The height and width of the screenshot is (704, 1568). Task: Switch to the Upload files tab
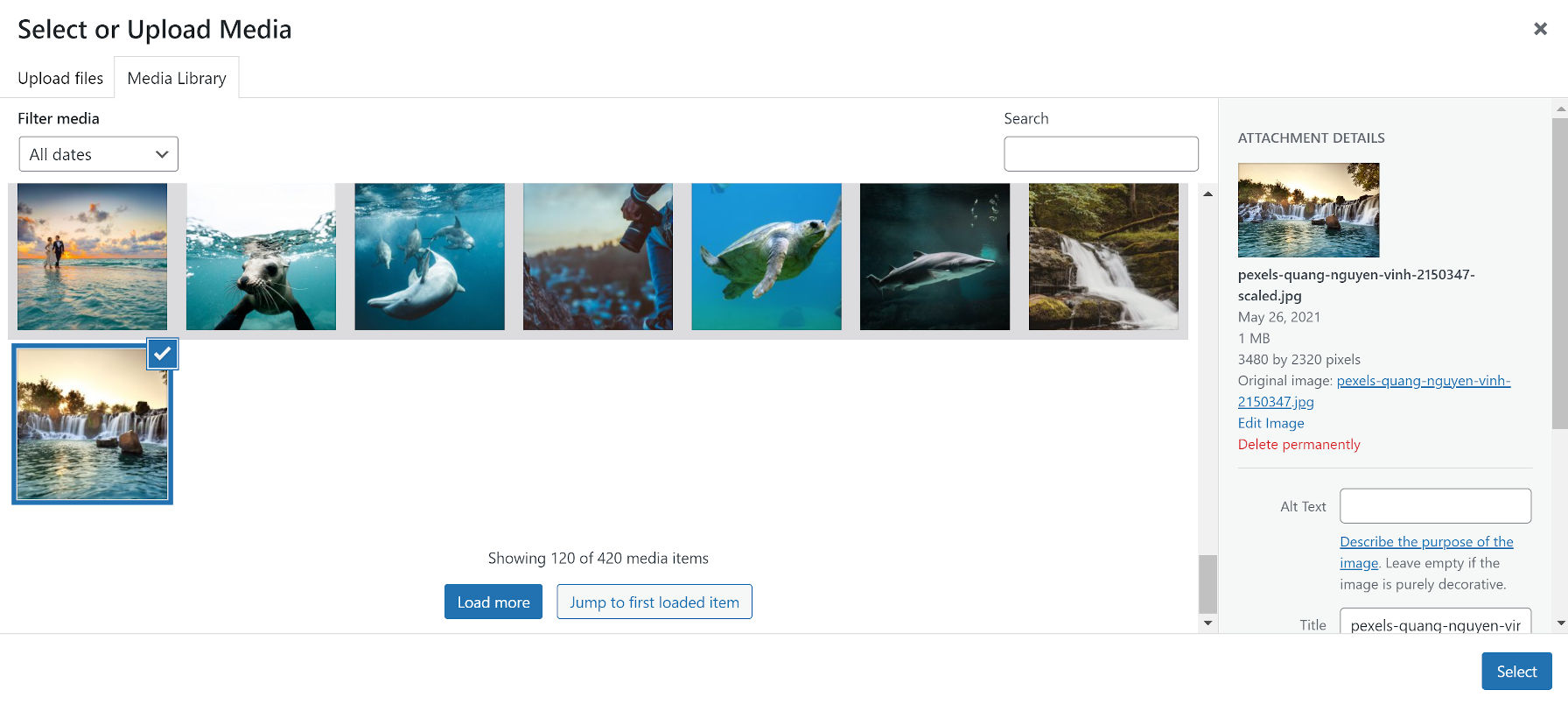click(x=60, y=78)
